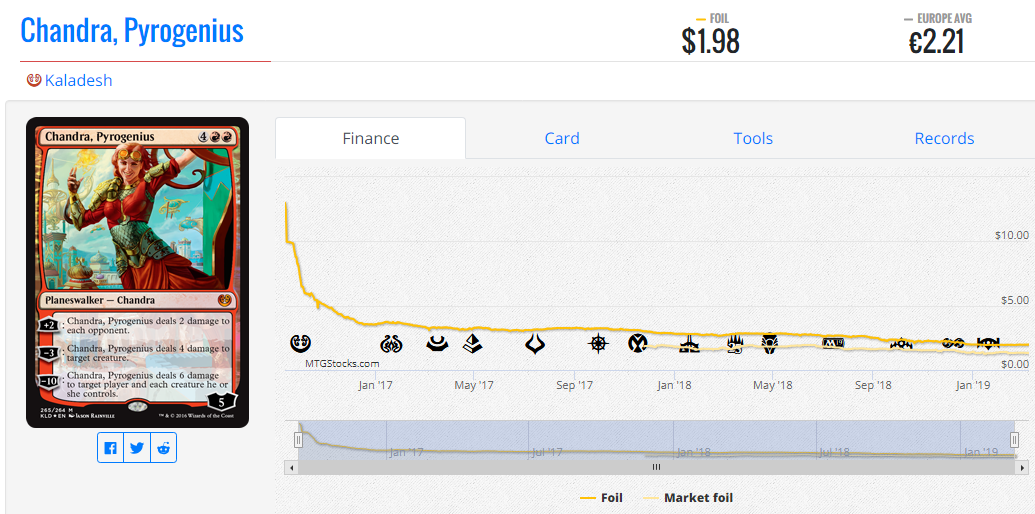
Task: Click the right range navigator handle
Action: [x=1015, y=439]
